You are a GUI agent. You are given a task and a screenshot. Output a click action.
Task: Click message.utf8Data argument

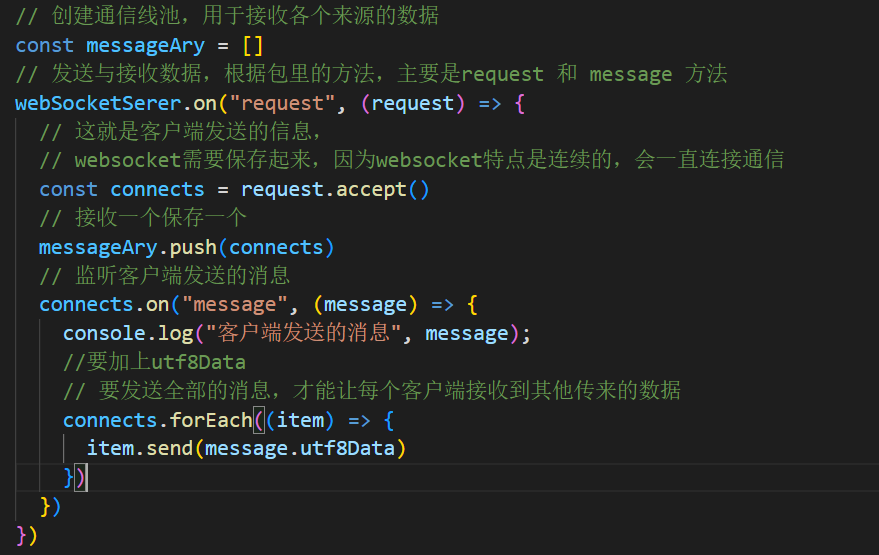300,448
